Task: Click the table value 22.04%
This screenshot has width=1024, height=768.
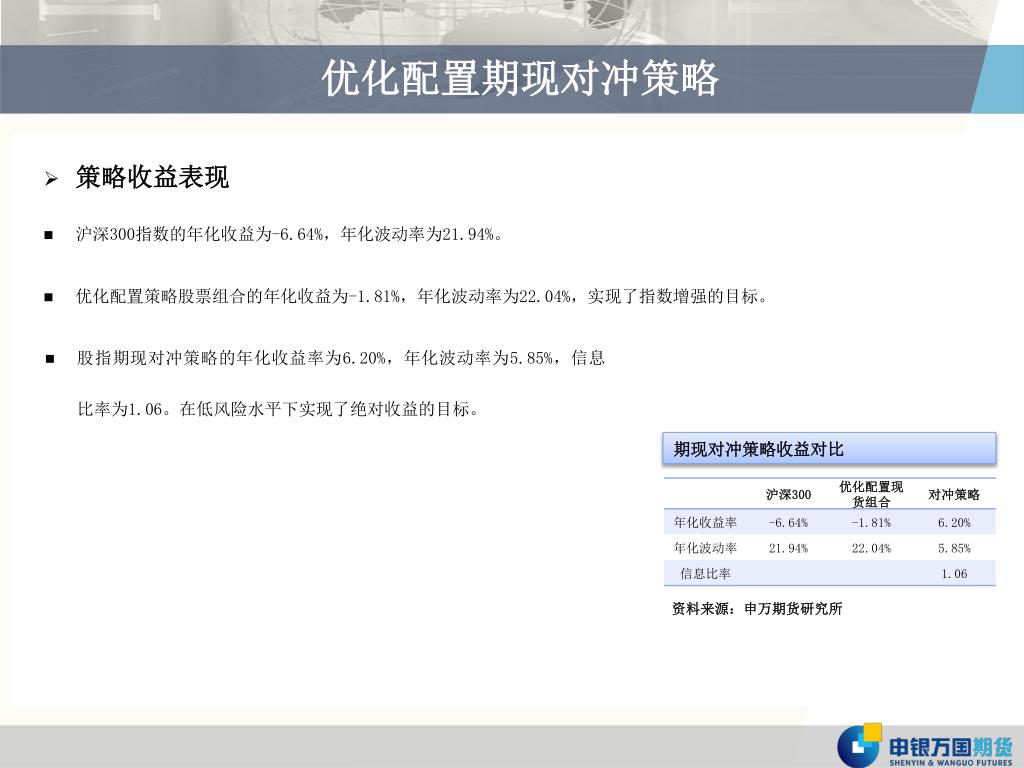Action: click(871, 548)
